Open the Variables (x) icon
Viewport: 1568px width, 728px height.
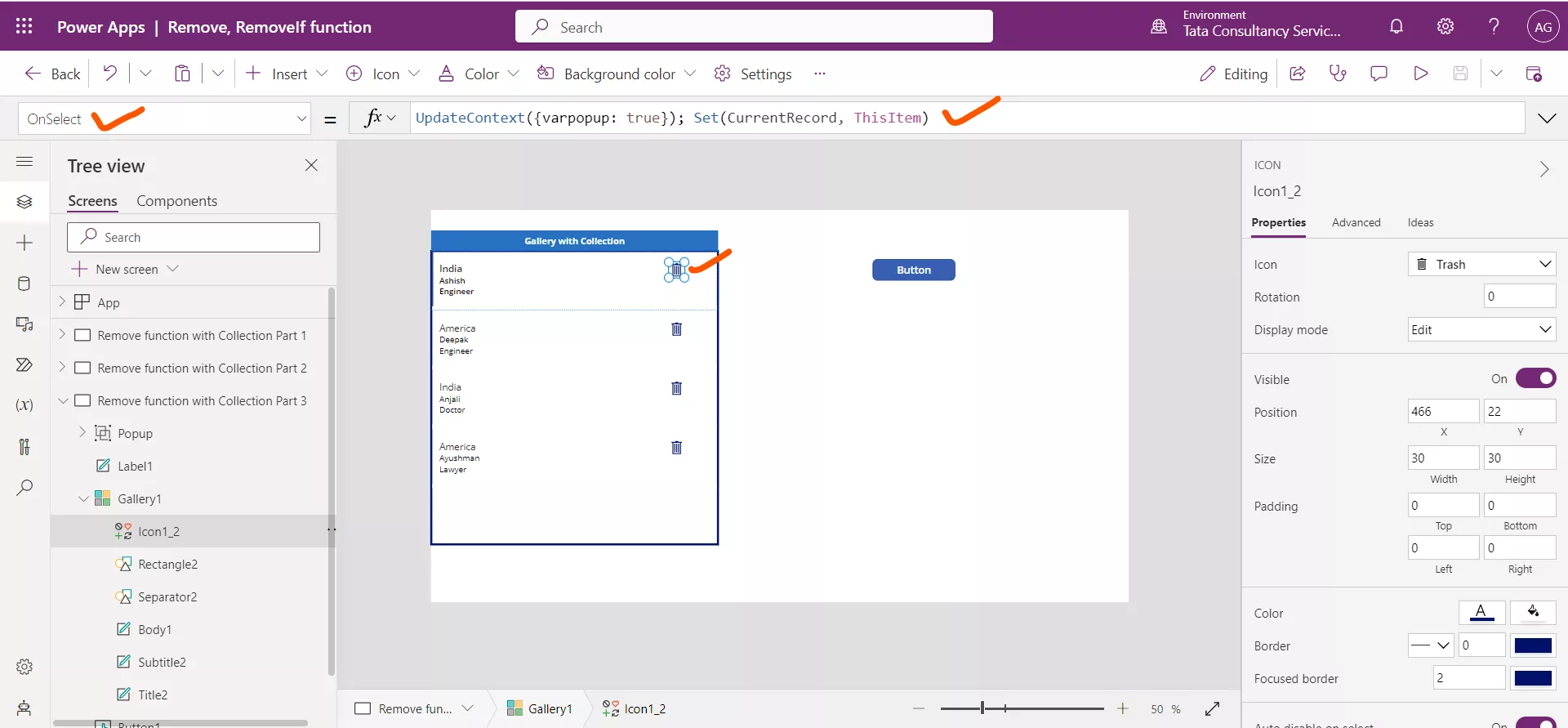click(x=24, y=405)
